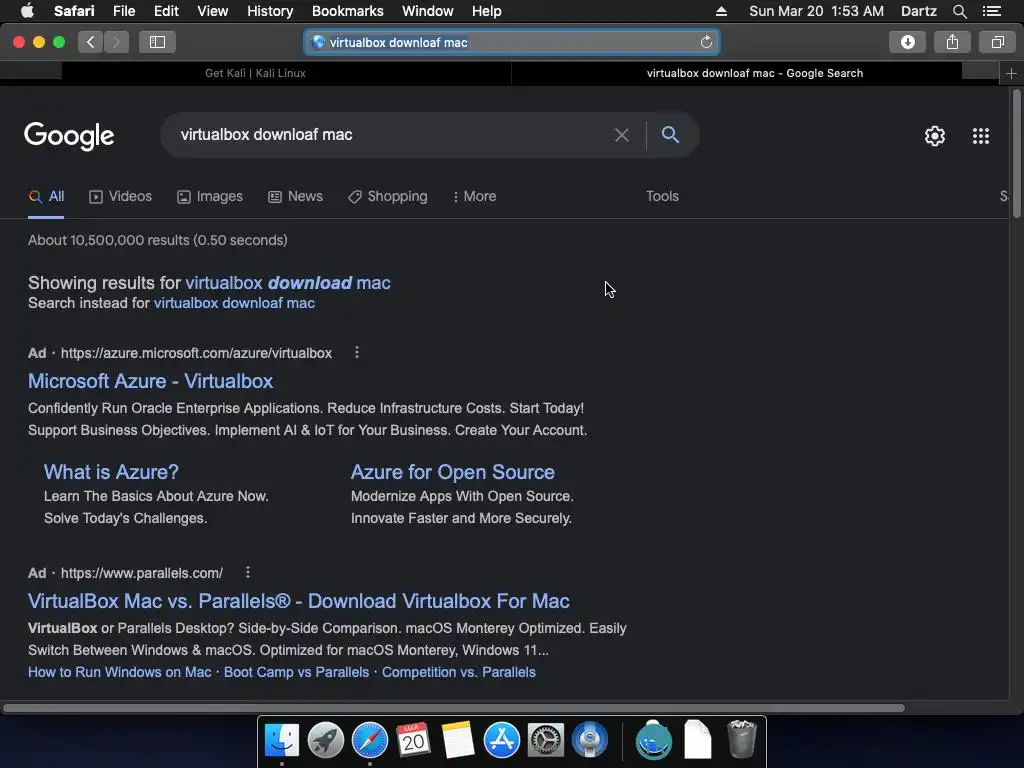Open the blank document Dock icon

tap(697, 740)
